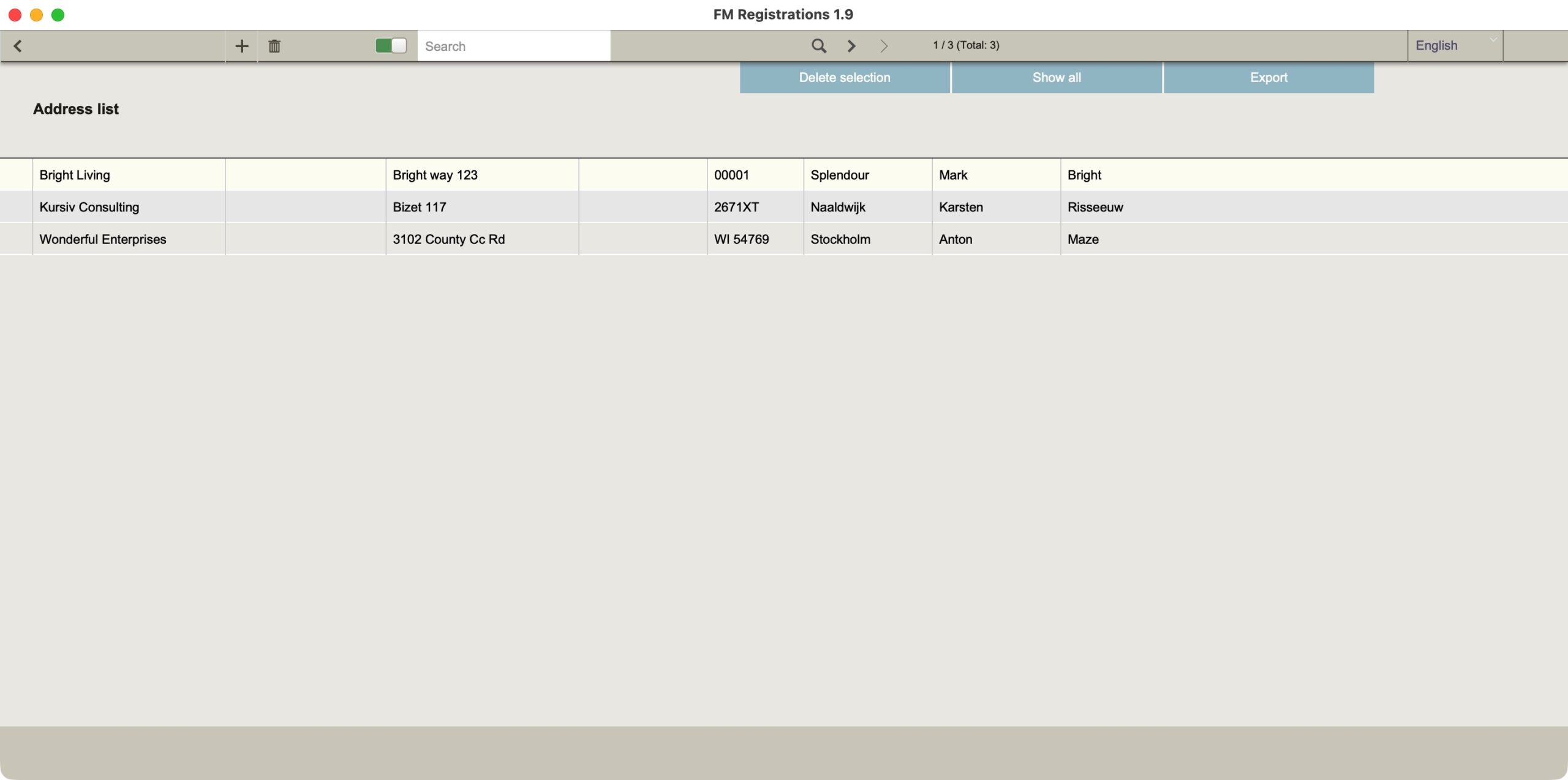Click the green macOS fullscreen button

tap(58, 15)
